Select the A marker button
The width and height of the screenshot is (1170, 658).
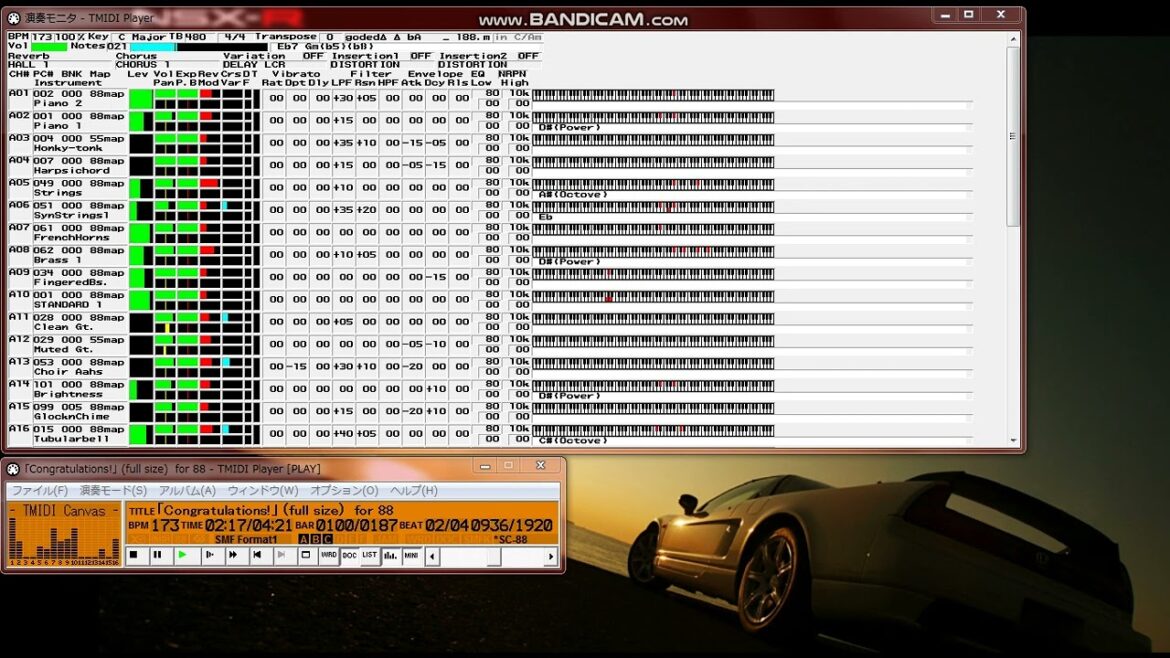pos(304,539)
